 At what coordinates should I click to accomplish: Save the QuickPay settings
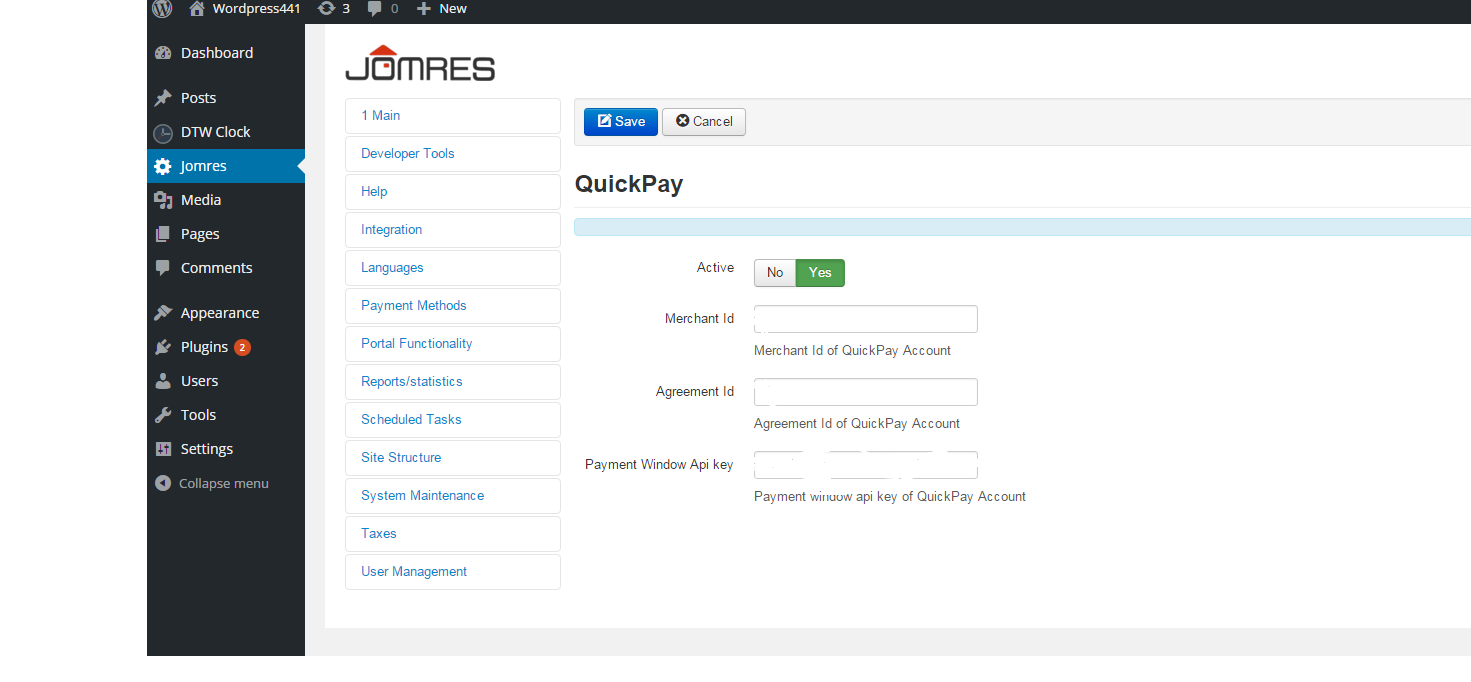click(x=621, y=121)
